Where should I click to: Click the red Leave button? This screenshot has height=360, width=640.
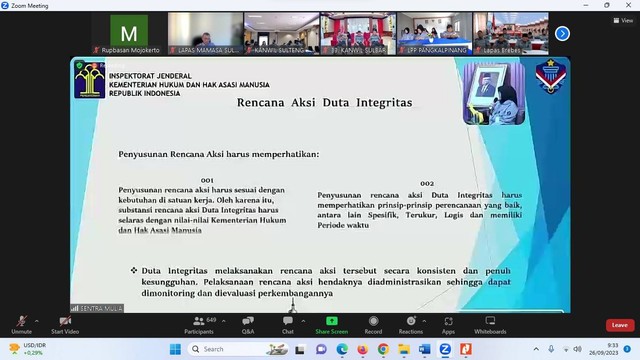[x=620, y=325]
